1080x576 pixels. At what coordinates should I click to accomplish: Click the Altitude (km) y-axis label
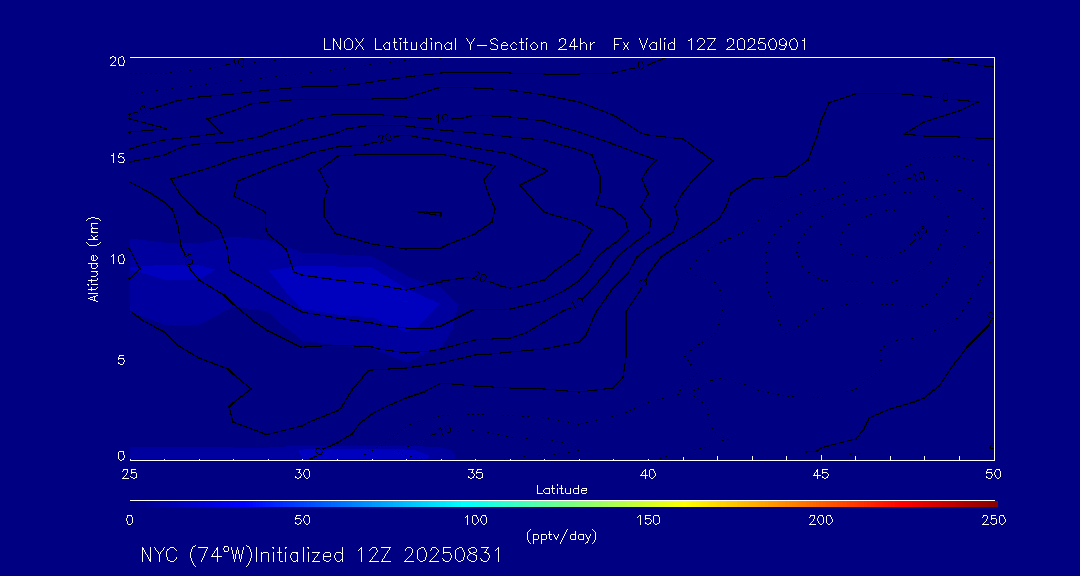[x=93, y=258]
